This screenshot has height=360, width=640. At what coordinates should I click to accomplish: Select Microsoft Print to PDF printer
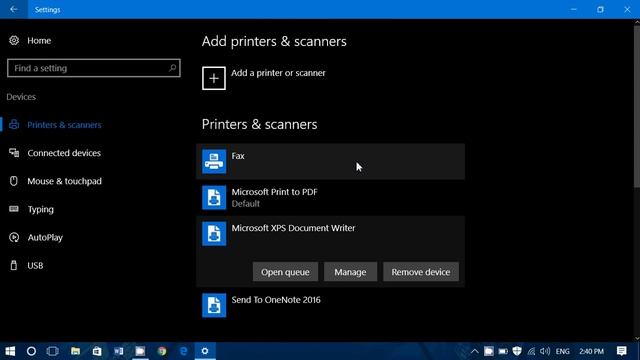point(330,198)
